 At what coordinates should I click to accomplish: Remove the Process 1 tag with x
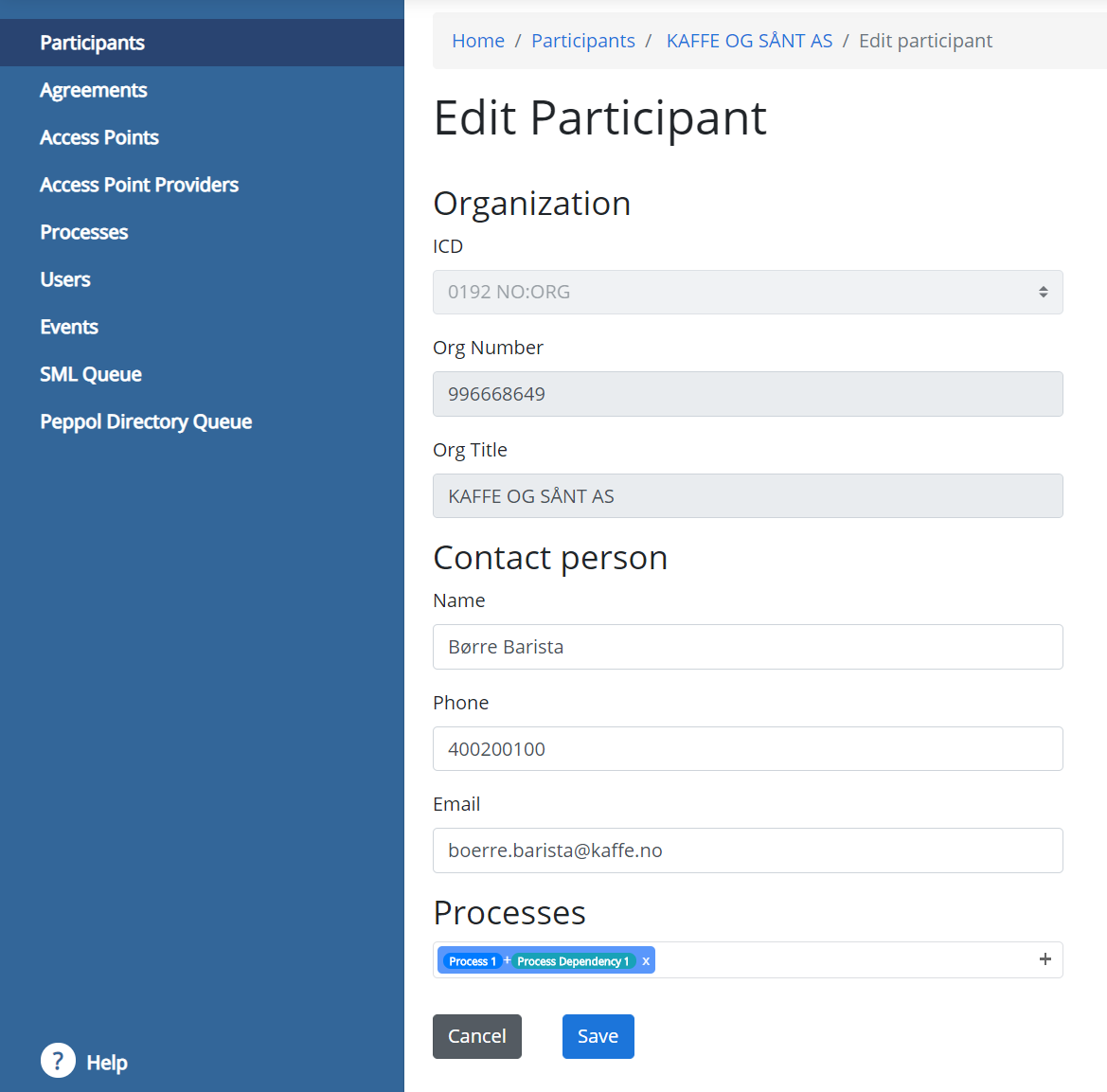click(x=646, y=961)
